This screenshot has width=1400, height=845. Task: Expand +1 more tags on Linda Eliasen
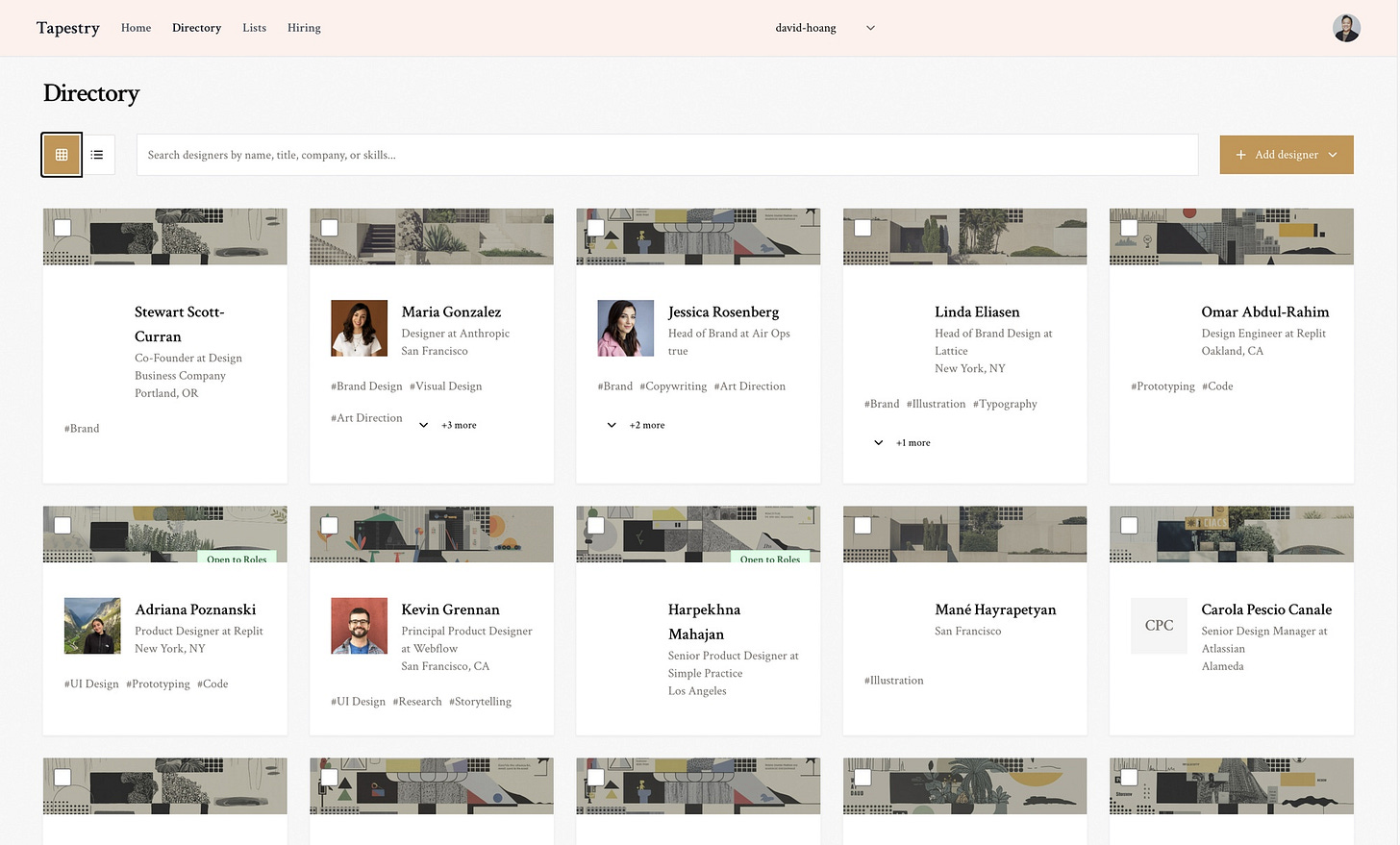tap(903, 443)
